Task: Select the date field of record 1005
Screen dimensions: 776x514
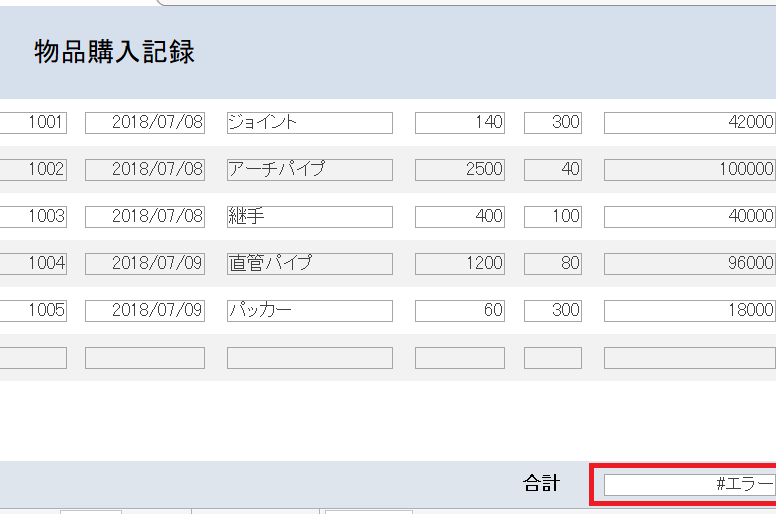Action: pos(144,311)
